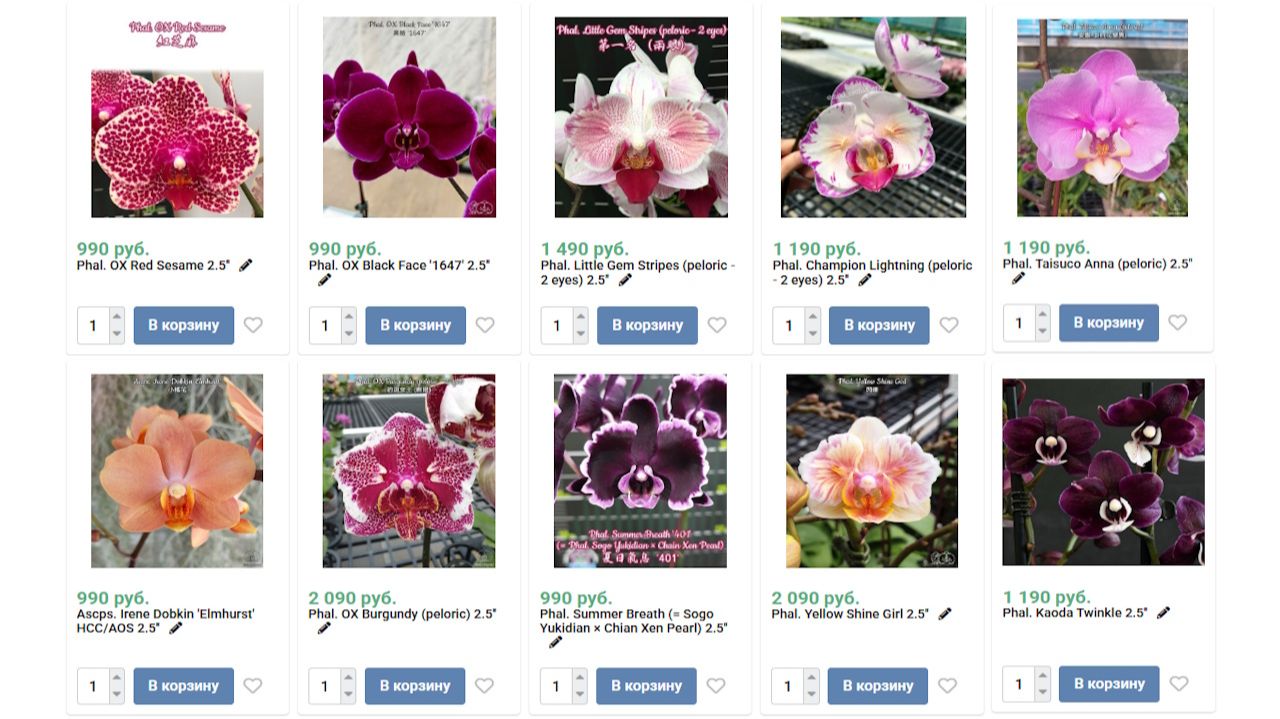
Task: Click 'В корзину' for Phal. OX Burgundy
Action: pyautogui.click(x=415, y=686)
